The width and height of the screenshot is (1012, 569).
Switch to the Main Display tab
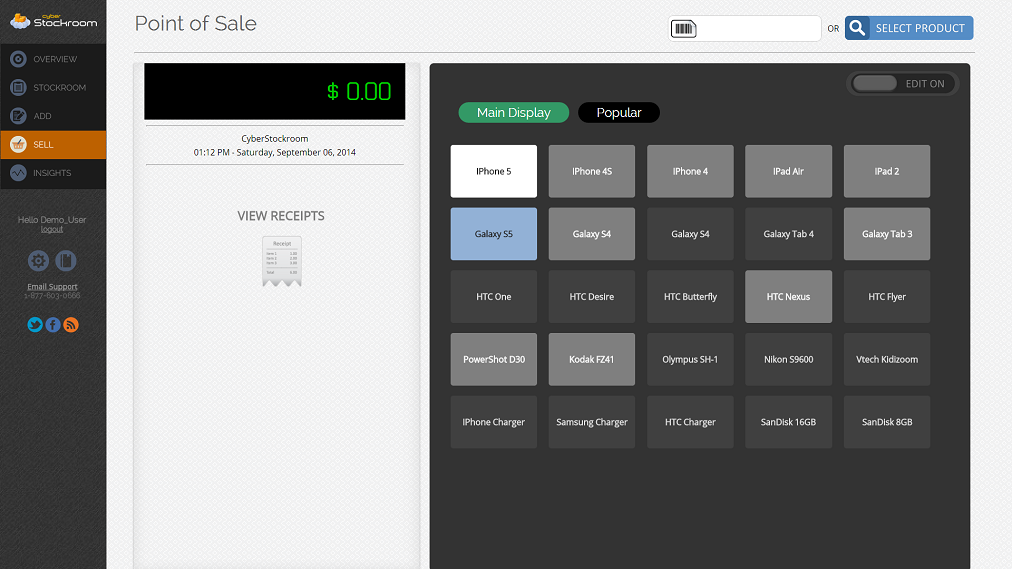513,113
